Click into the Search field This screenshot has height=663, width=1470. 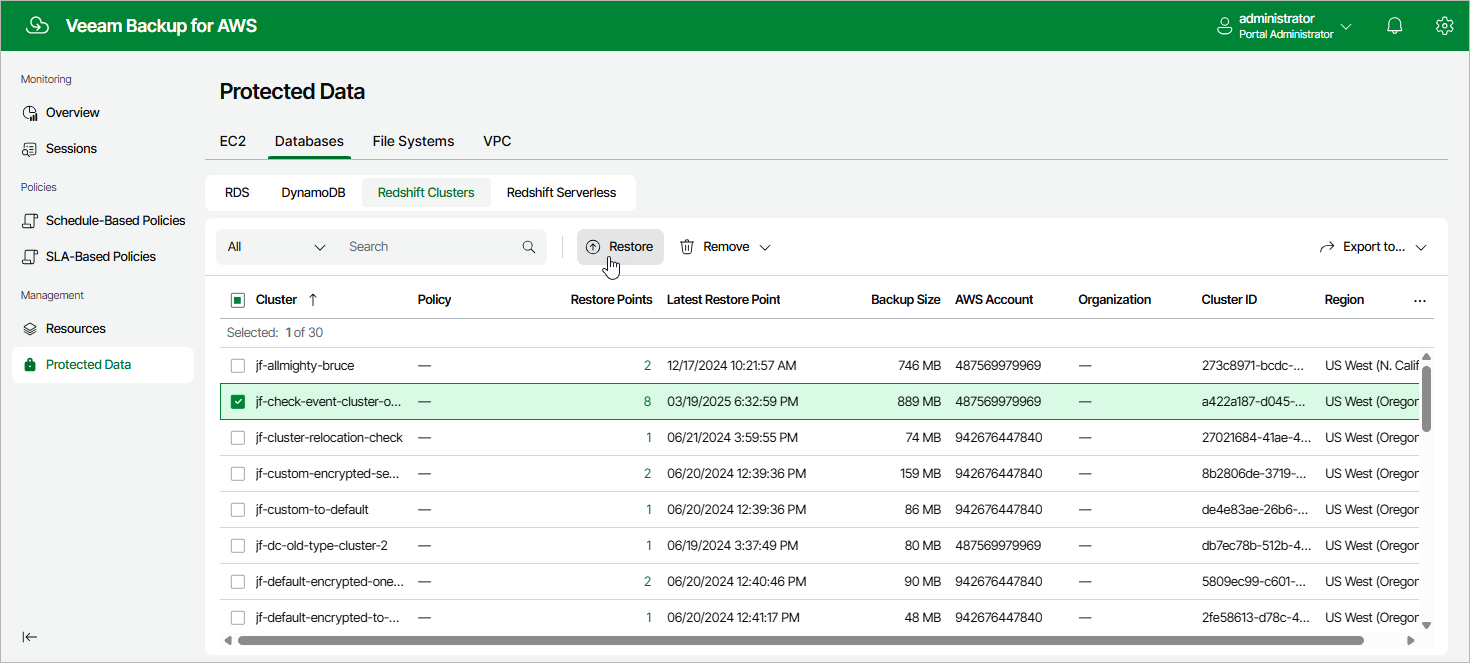[x=430, y=247]
